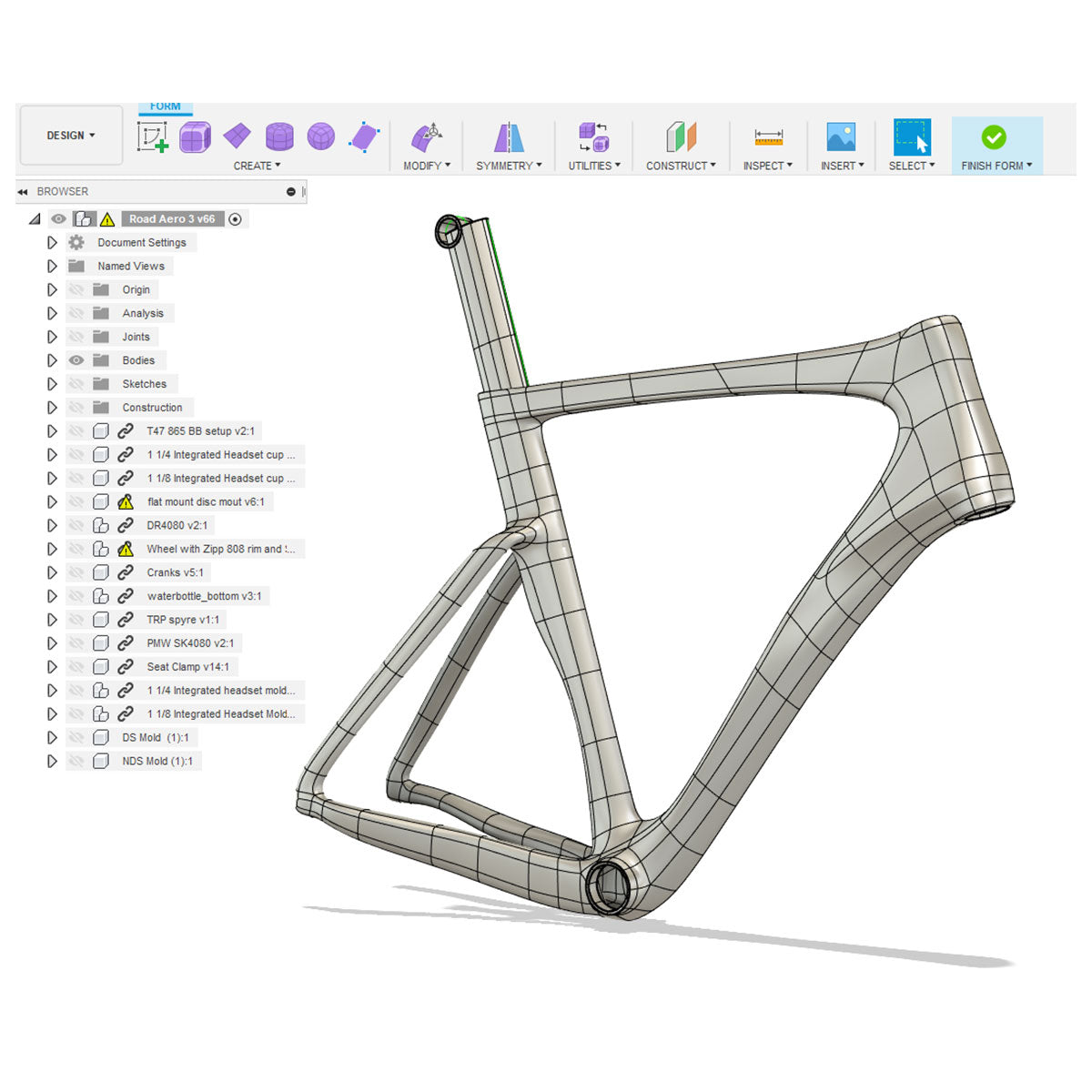Click warning icon on Wheel with Zipp 808

[126, 549]
